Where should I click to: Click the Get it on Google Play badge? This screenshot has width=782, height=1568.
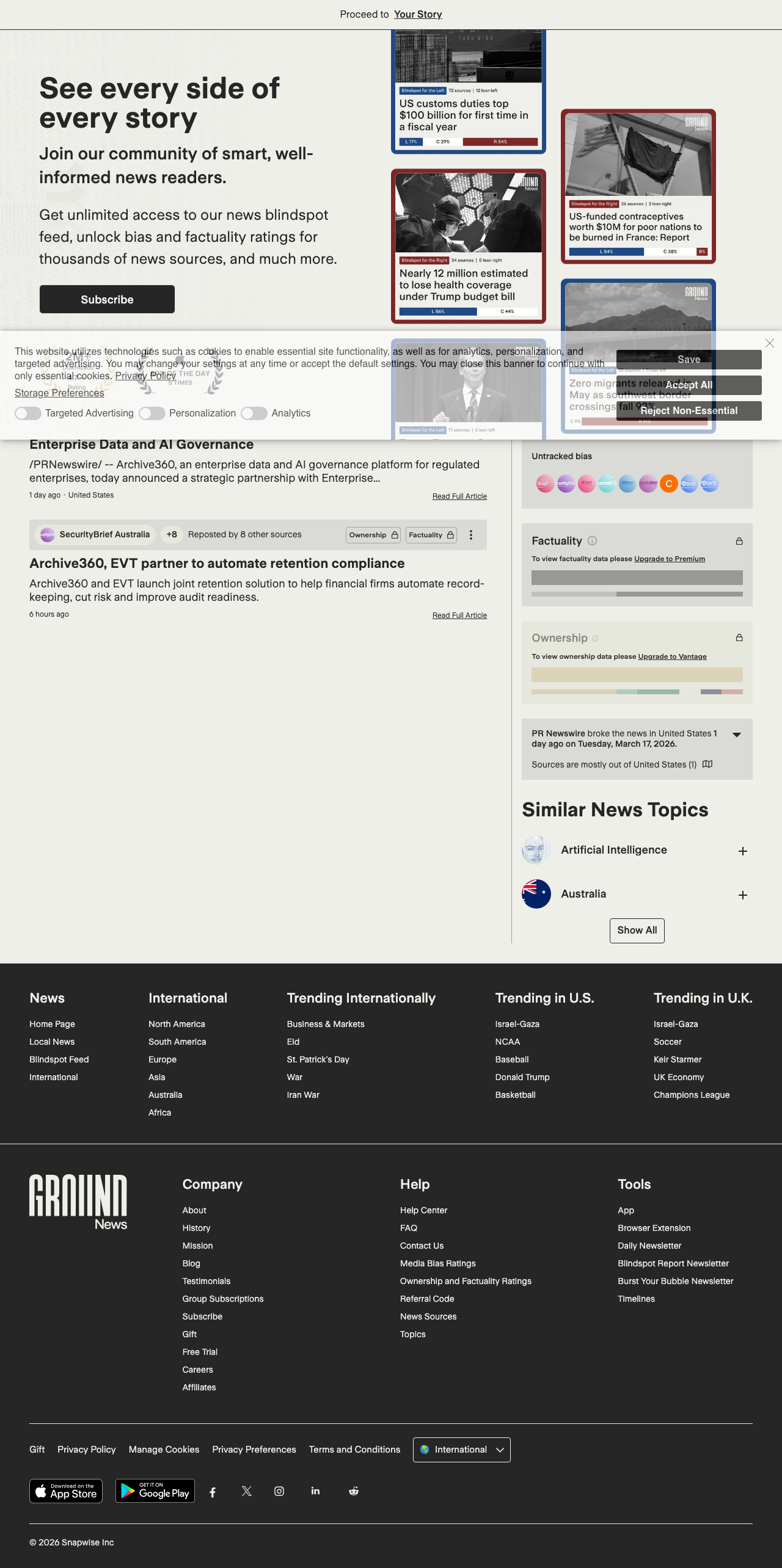pos(155,1491)
